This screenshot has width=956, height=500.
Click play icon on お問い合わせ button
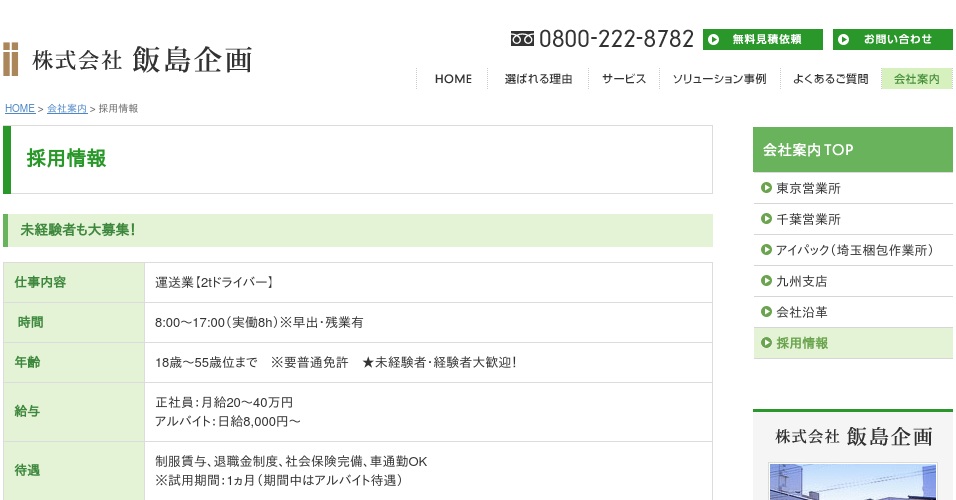(x=844, y=40)
